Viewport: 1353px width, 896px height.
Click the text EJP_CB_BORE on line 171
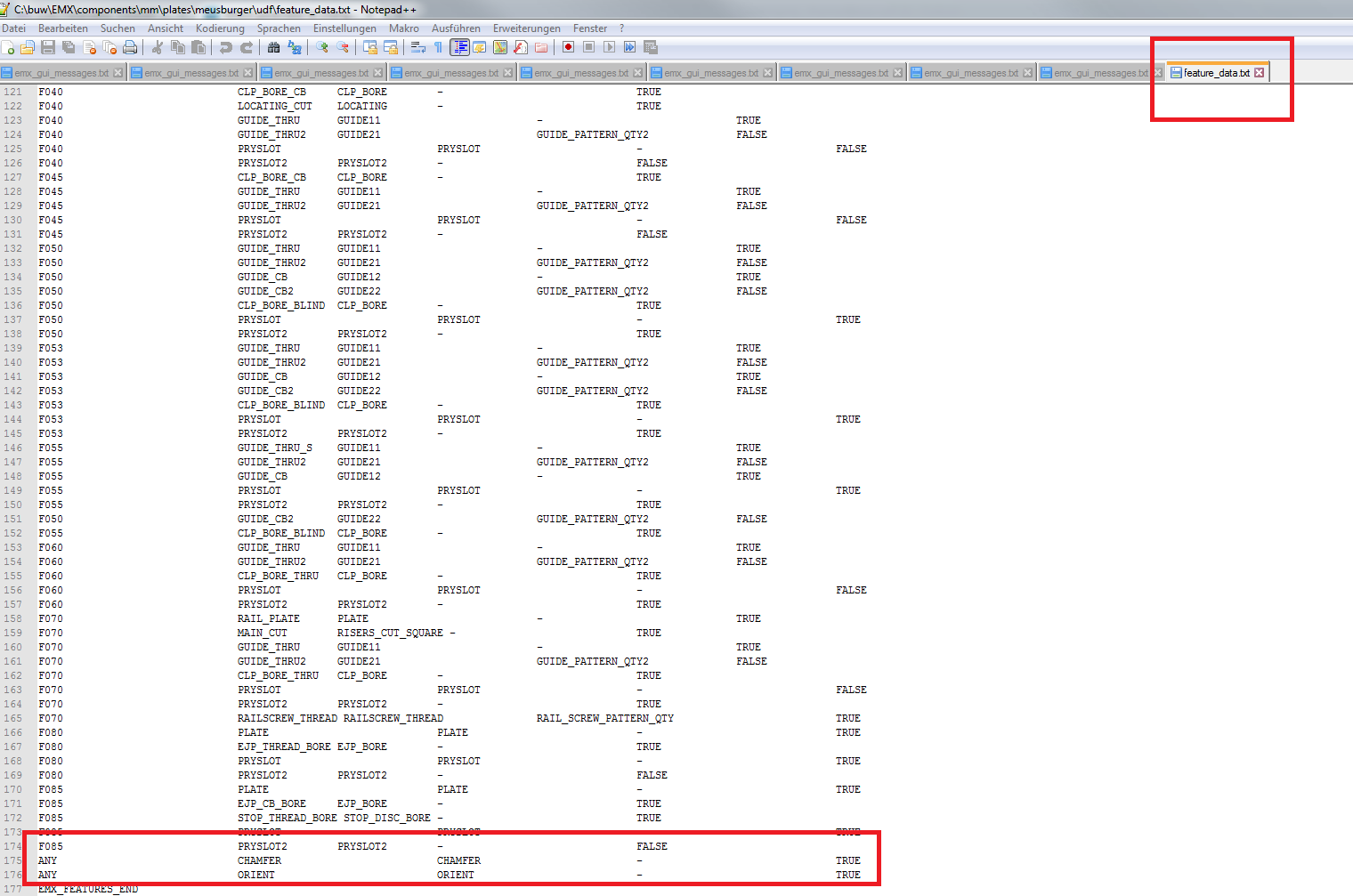tap(271, 803)
